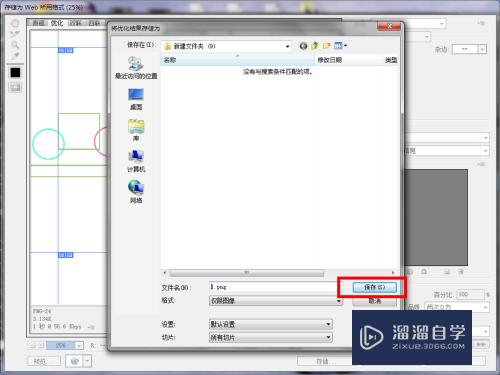The height and width of the screenshot is (375, 500).
Task: Open 网络 in places bar
Action: pos(136,192)
